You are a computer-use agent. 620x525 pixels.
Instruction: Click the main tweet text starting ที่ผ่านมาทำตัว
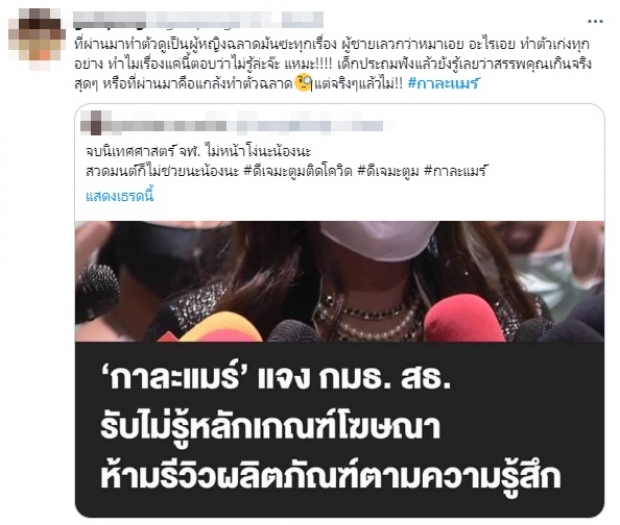coord(333,64)
